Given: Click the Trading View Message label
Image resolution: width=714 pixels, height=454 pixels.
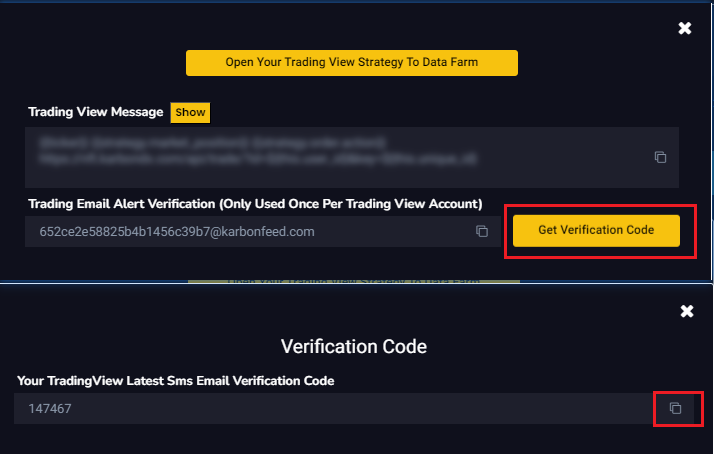Looking at the screenshot, I should 96,112.
